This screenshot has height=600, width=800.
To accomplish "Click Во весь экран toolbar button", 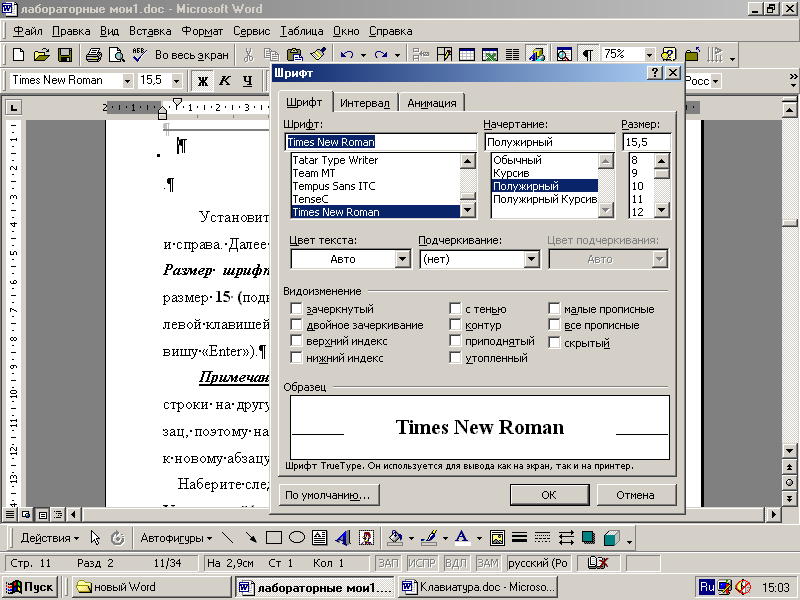I will [x=191, y=55].
